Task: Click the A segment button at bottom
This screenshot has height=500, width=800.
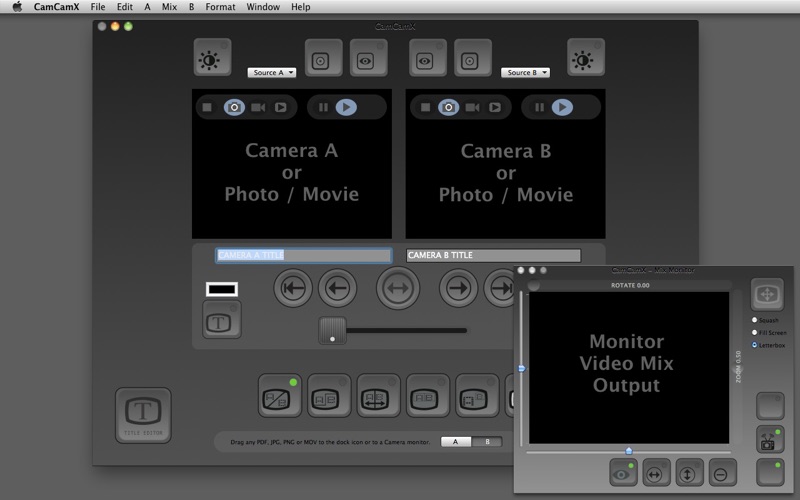Action: click(456, 441)
